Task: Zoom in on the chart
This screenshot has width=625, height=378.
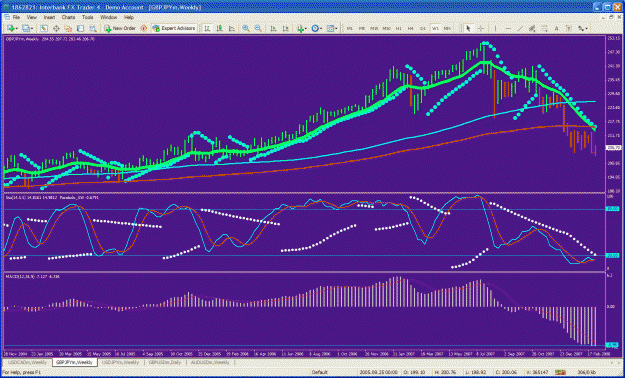Action: click(x=246, y=28)
